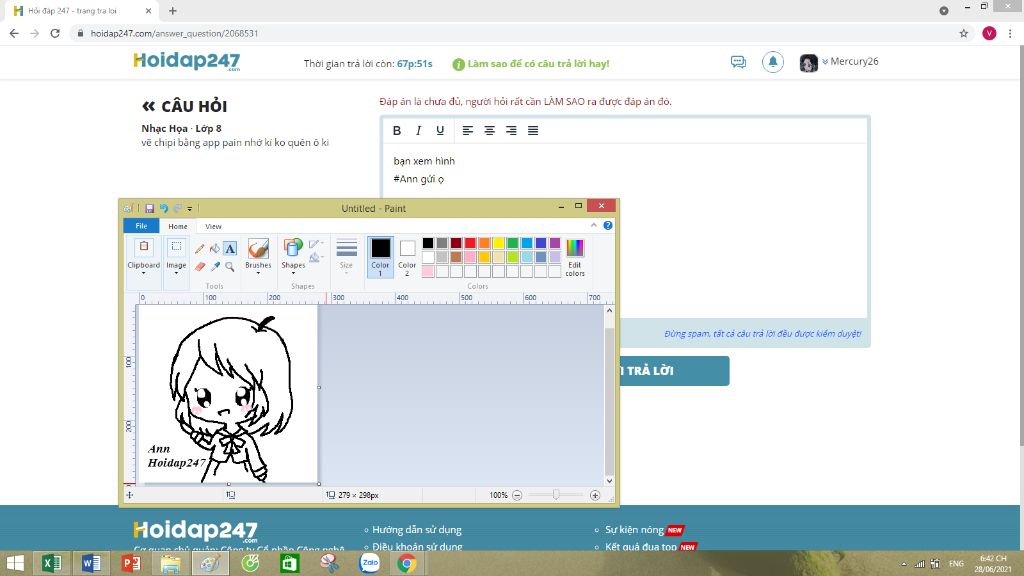Select the Pencil tool in Paint

pos(200,248)
